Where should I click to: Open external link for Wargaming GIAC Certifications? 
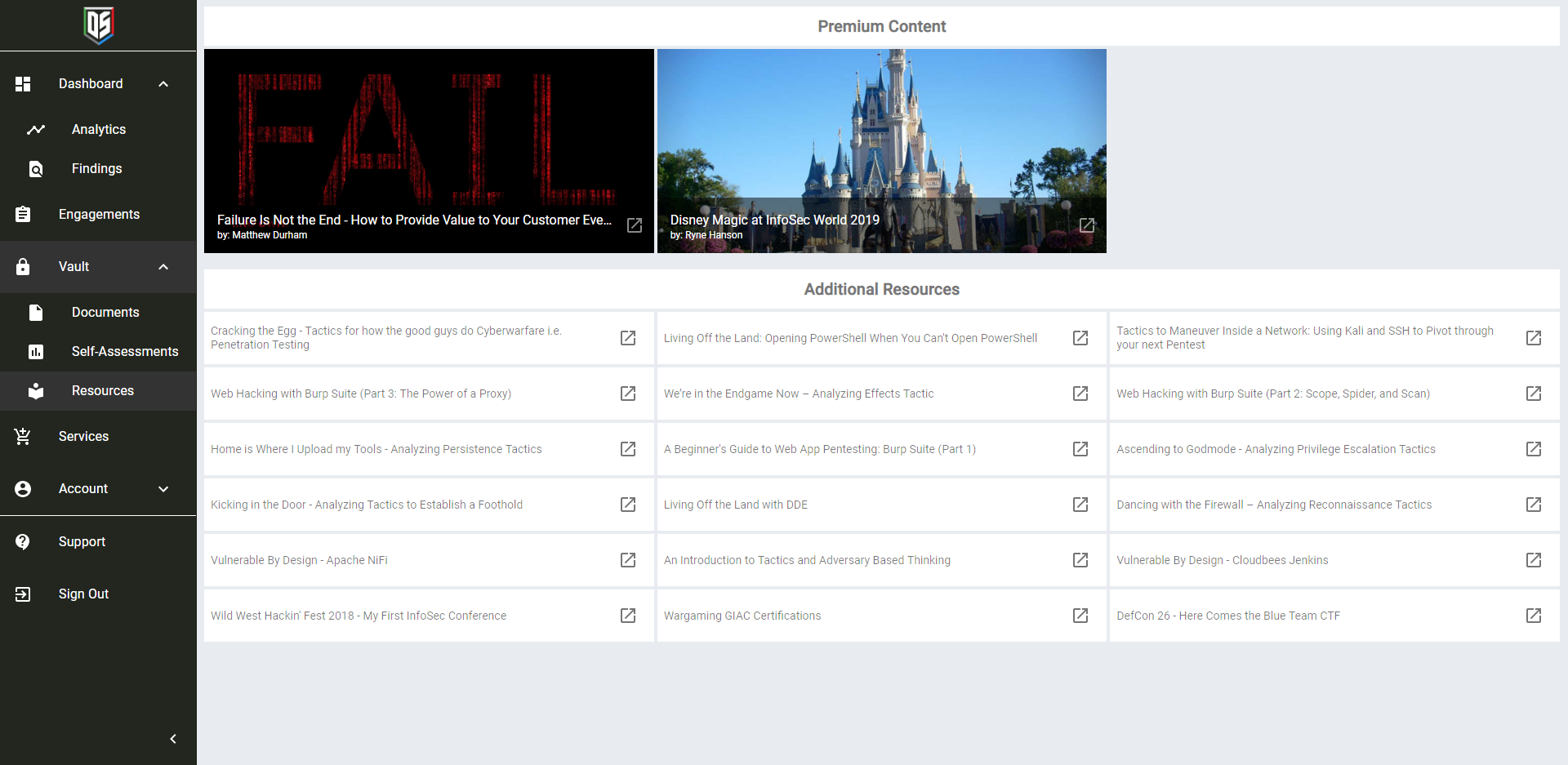pos(1080,616)
